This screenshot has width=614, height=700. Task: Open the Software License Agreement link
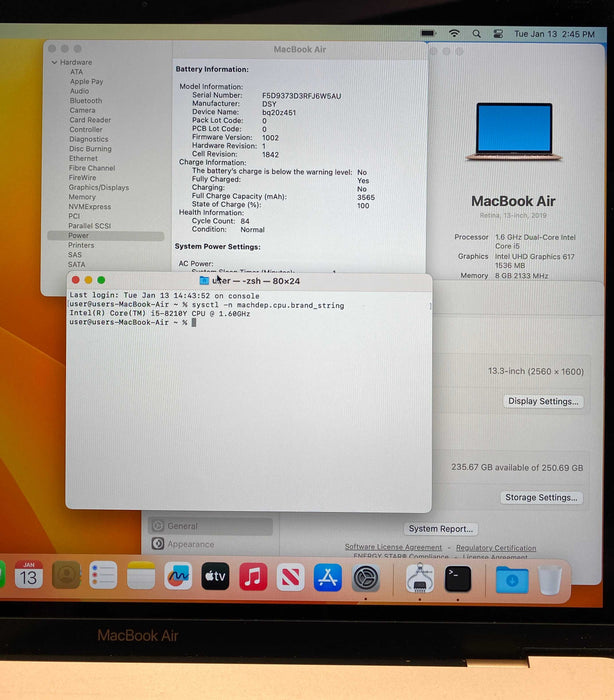(x=393, y=547)
